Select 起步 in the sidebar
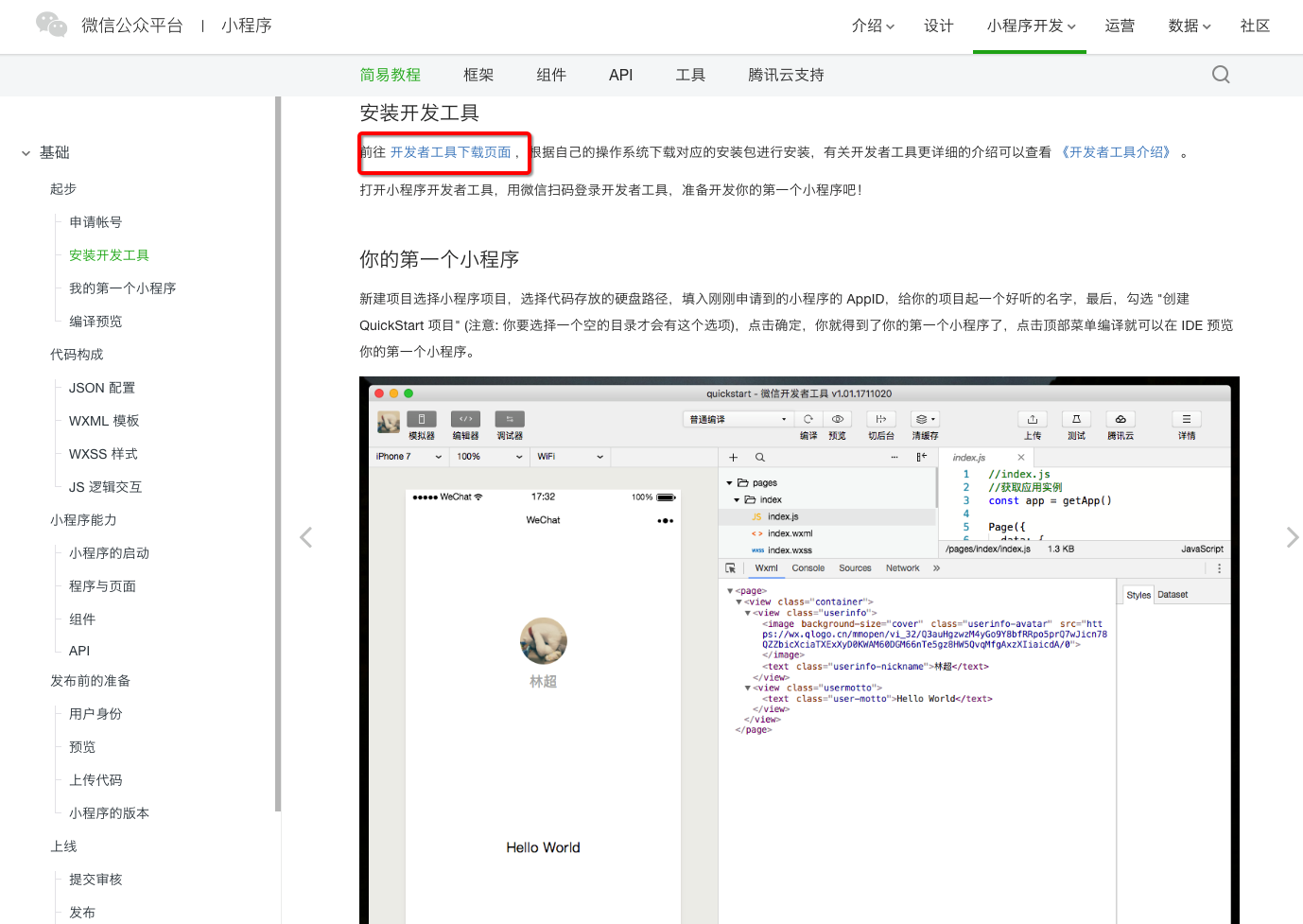 tap(63, 189)
